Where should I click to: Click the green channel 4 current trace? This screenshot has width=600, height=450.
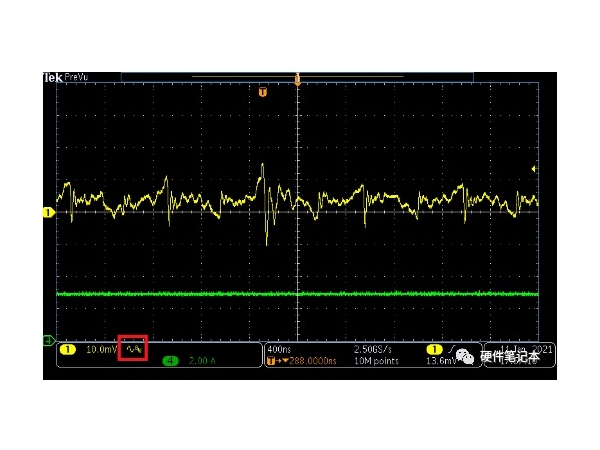pos(297,294)
